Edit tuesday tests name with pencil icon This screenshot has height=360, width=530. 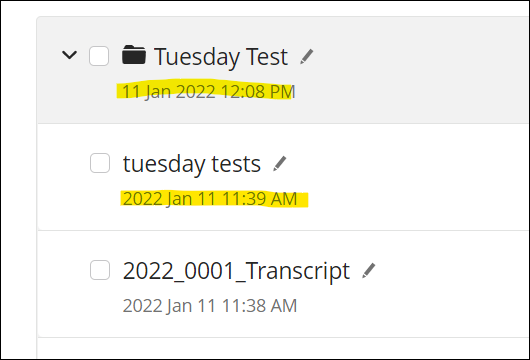[280, 164]
